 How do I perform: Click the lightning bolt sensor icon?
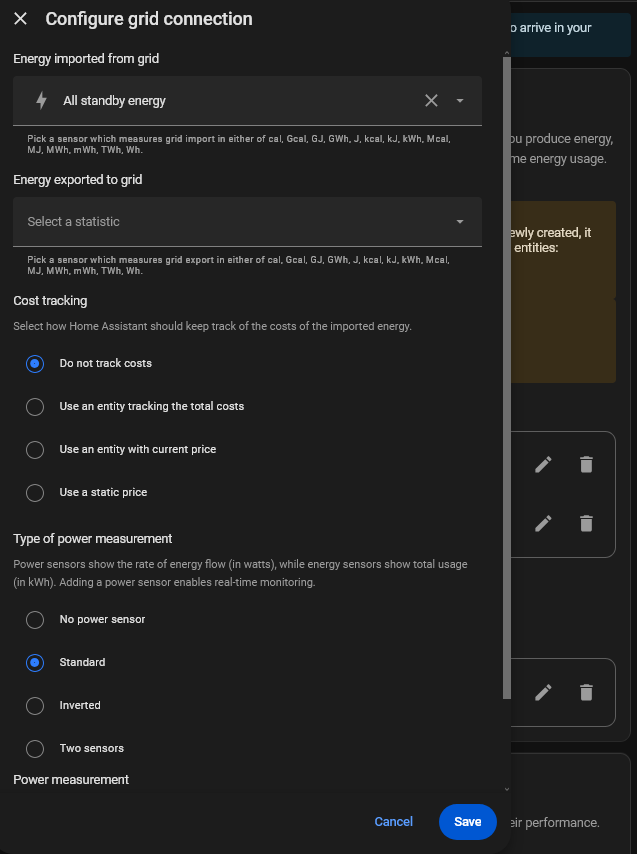click(41, 100)
